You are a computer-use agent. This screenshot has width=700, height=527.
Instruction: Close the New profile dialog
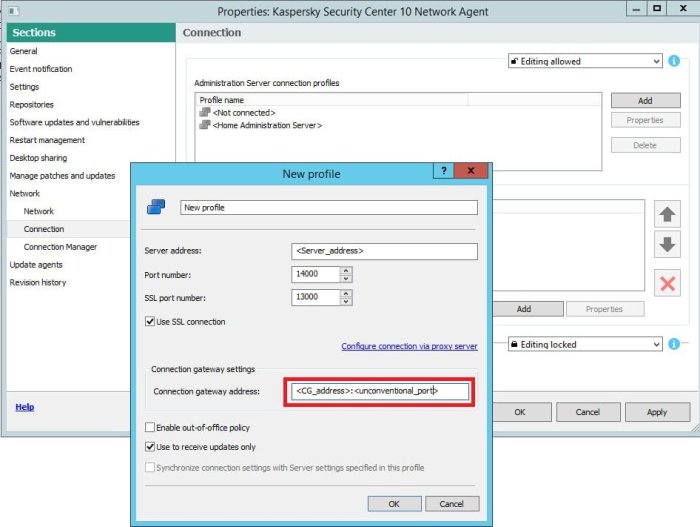click(471, 171)
